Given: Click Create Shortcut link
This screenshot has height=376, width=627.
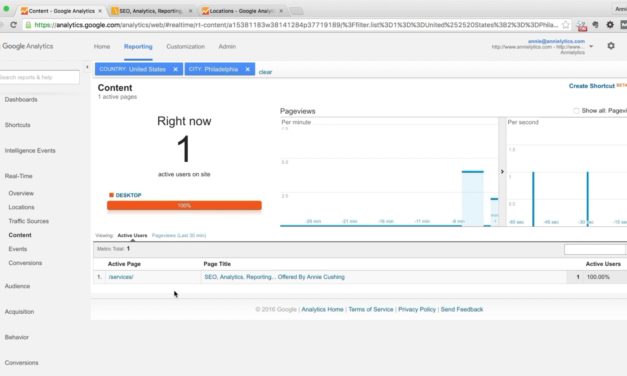Looking at the screenshot, I should pyautogui.click(x=592, y=86).
